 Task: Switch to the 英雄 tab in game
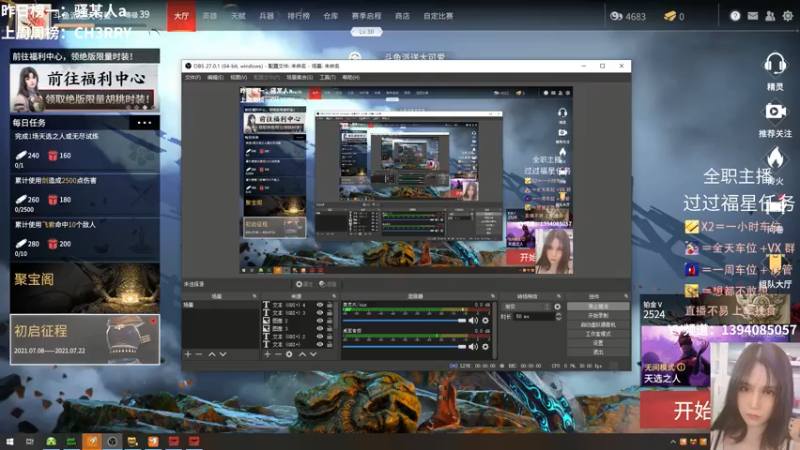click(210, 16)
